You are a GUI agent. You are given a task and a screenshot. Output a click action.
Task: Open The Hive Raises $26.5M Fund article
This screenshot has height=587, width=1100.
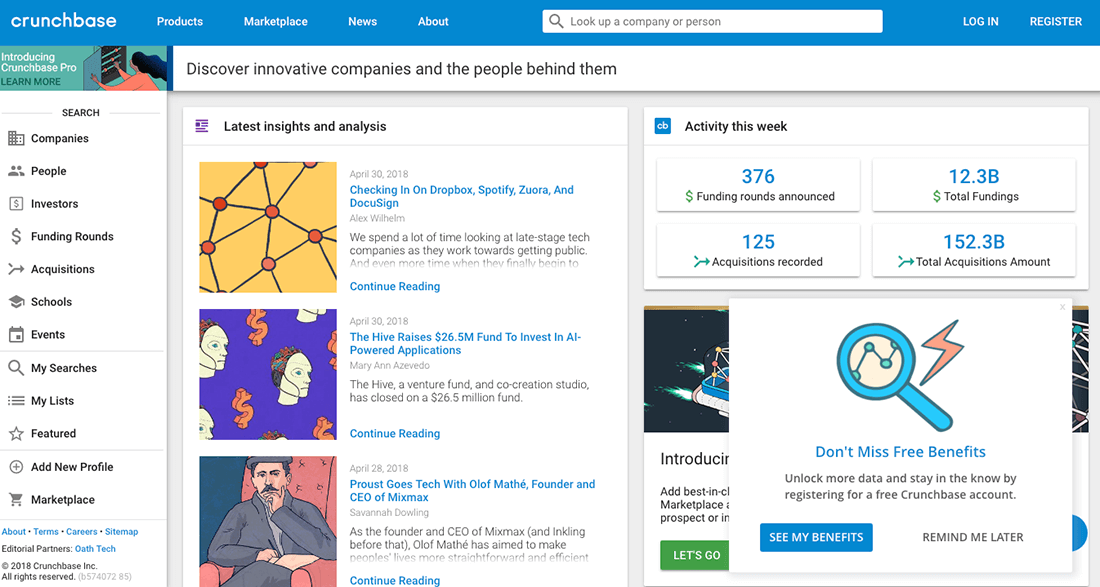point(465,344)
